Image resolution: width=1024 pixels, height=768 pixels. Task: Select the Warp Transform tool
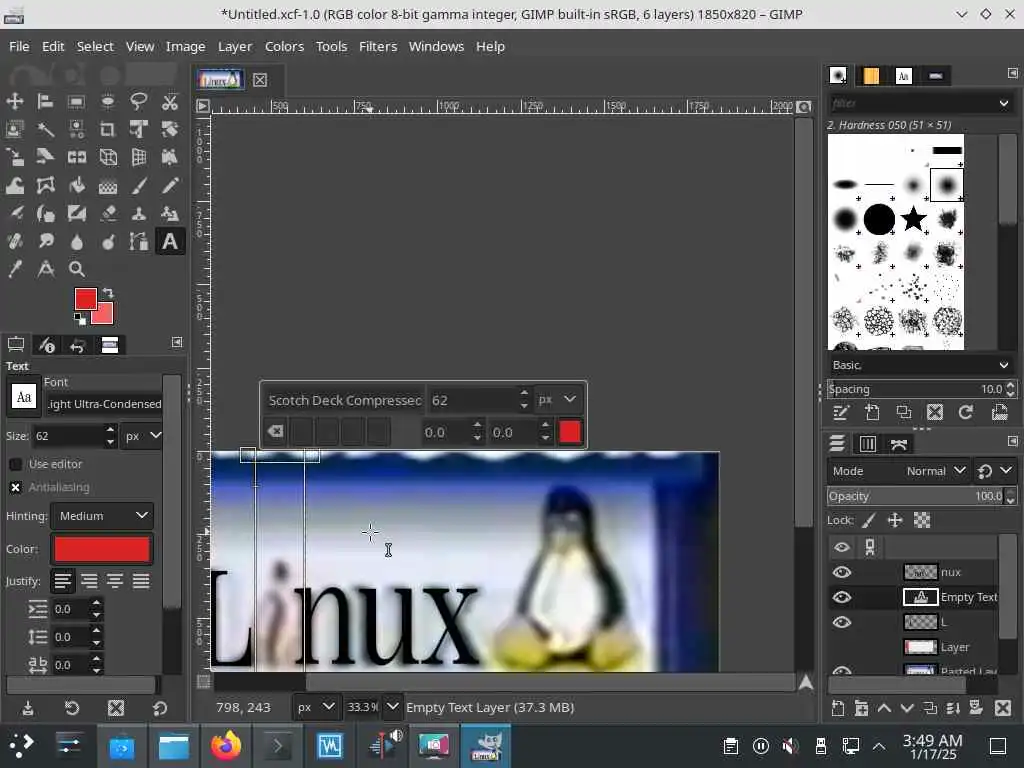coord(14,185)
